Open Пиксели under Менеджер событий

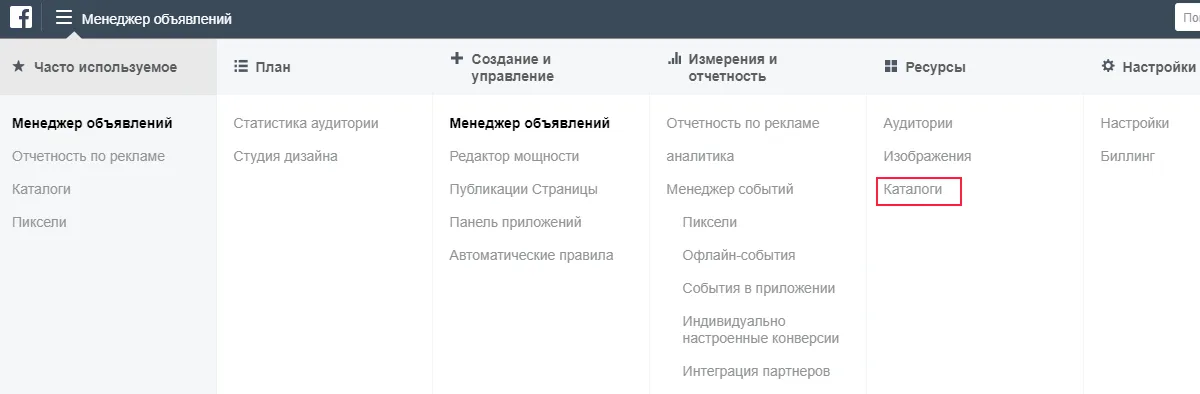point(710,222)
